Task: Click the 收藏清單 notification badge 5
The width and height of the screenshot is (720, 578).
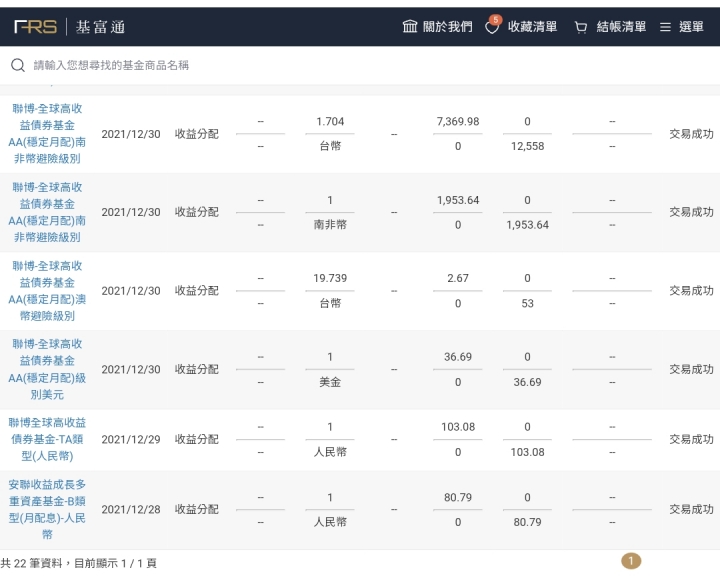Action: (495, 20)
